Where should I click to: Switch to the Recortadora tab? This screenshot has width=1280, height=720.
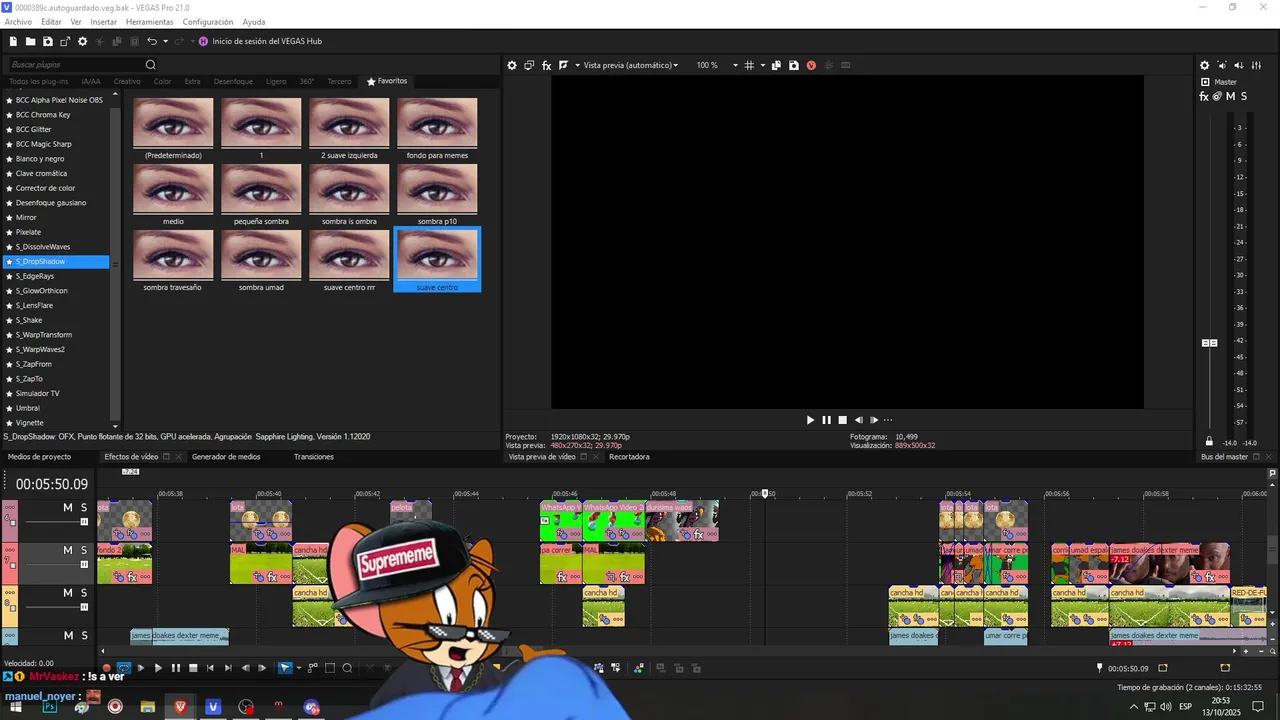(629, 457)
